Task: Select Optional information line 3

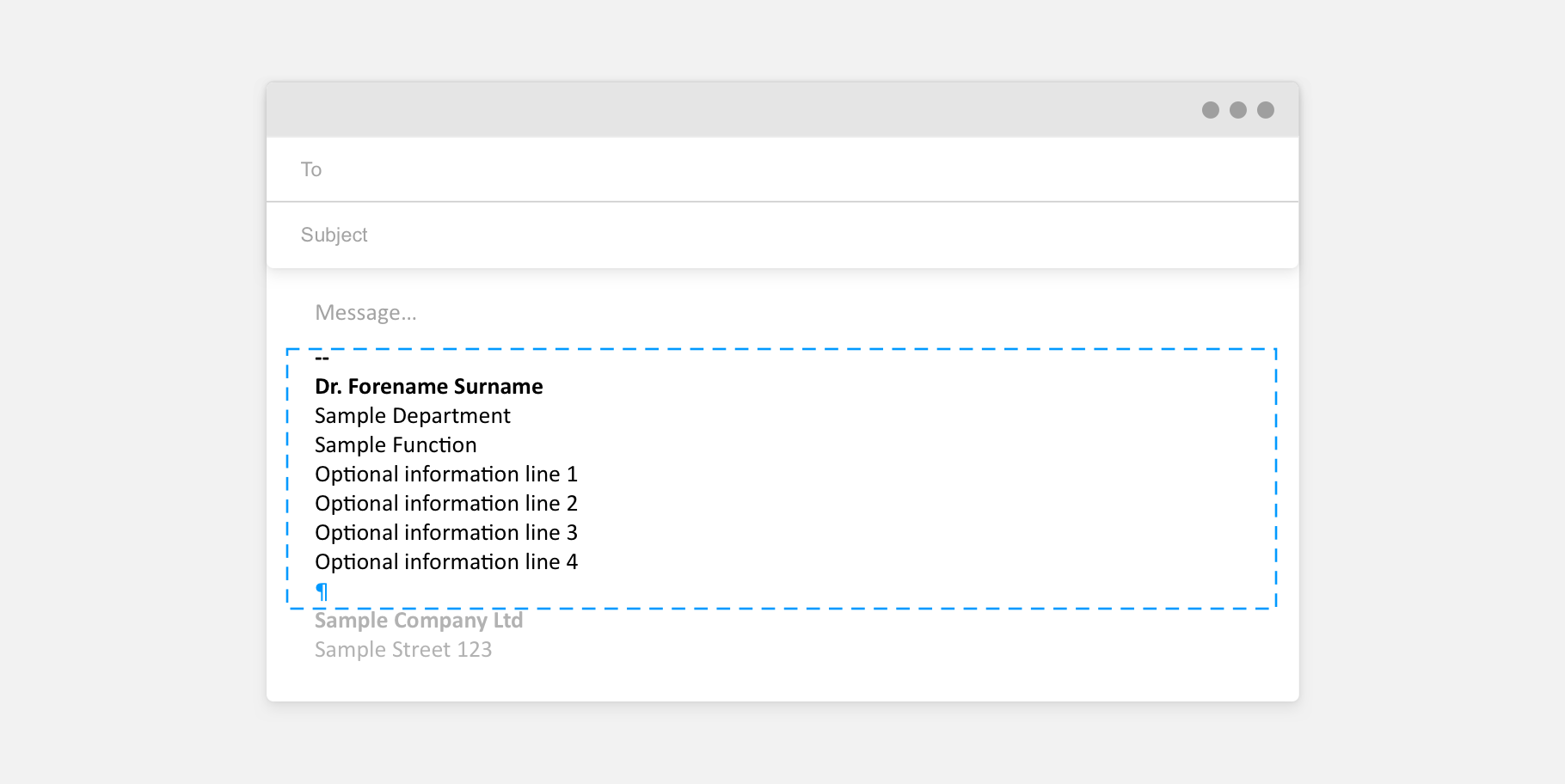Action: click(445, 533)
